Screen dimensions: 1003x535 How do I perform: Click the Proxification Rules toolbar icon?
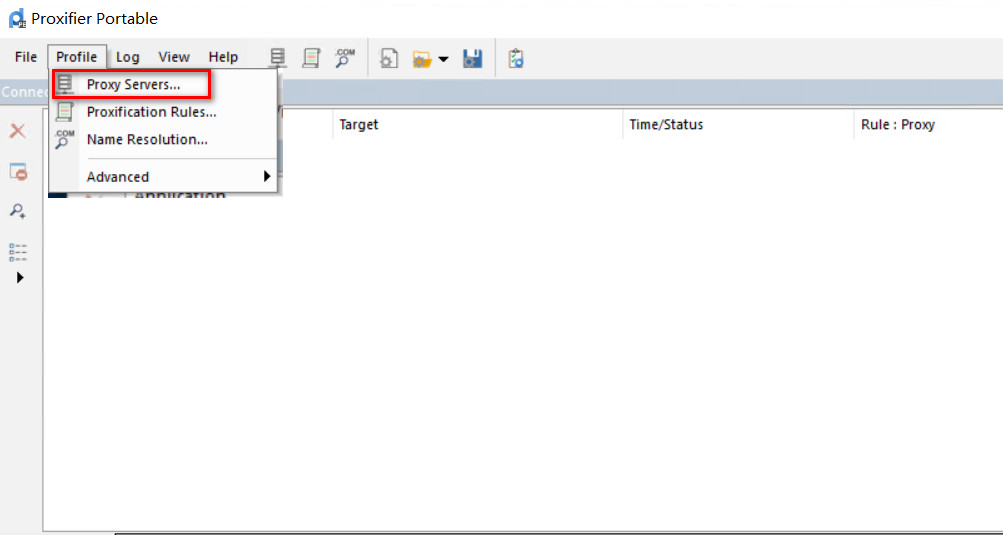click(311, 58)
